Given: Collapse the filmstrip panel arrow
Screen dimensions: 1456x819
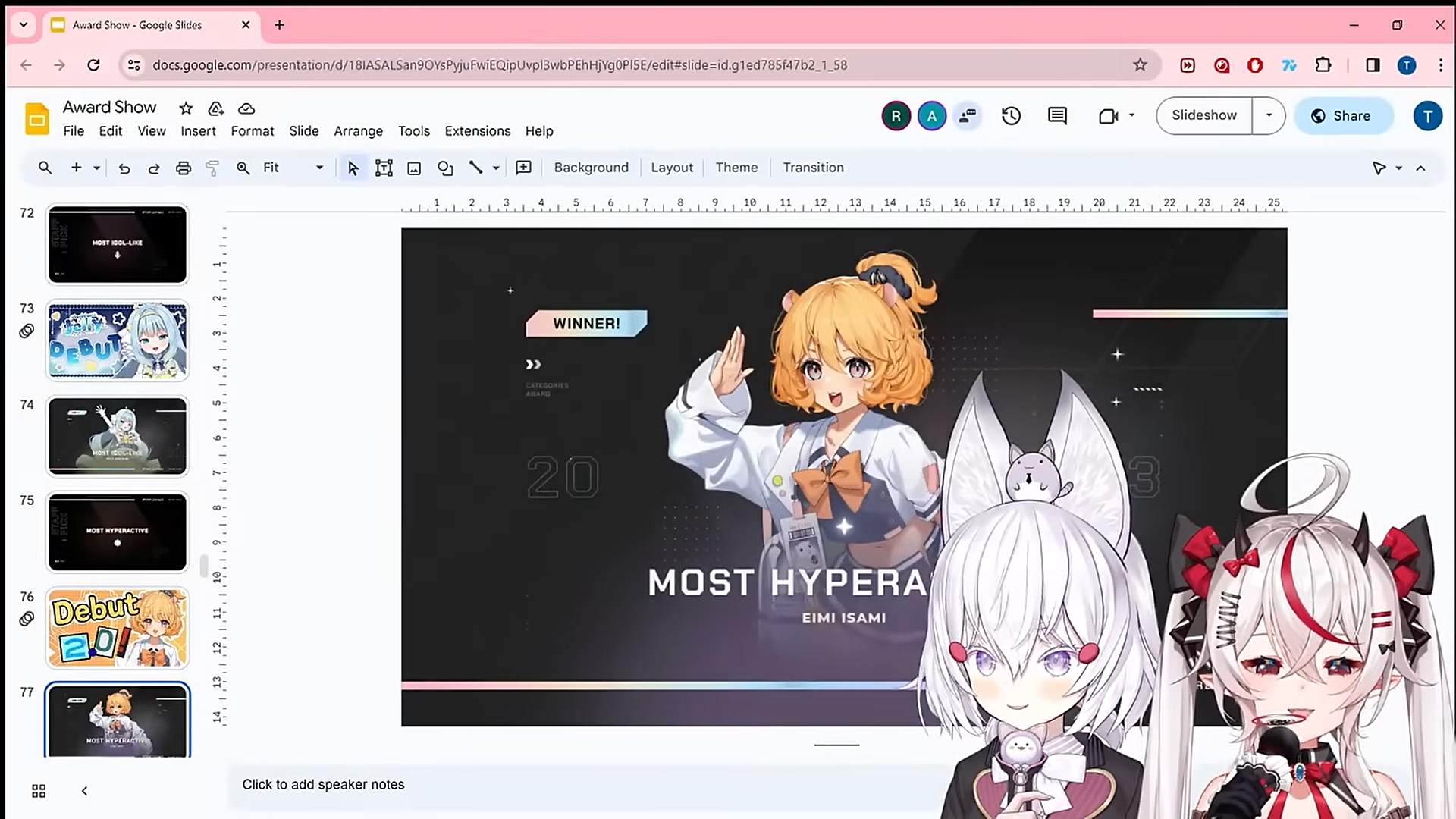Looking at the screenshot, I should coord(84,791).
